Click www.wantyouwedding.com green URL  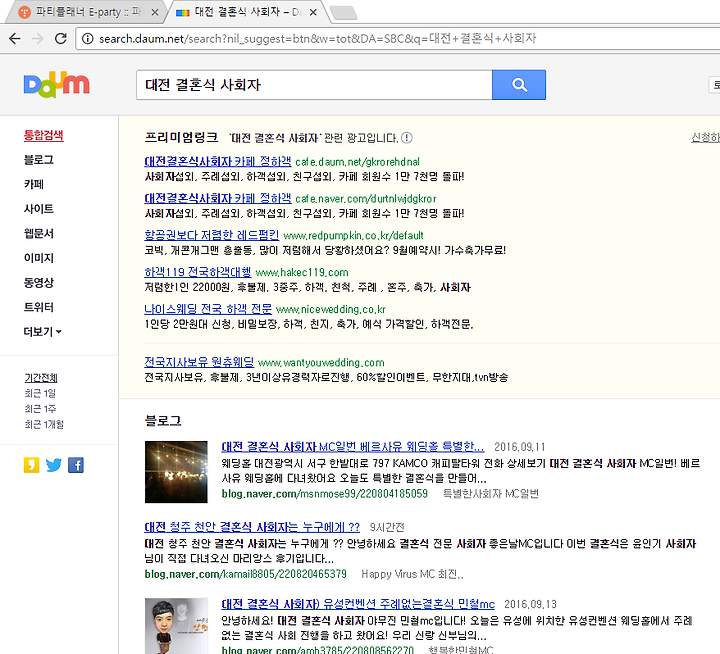[321, 363]
